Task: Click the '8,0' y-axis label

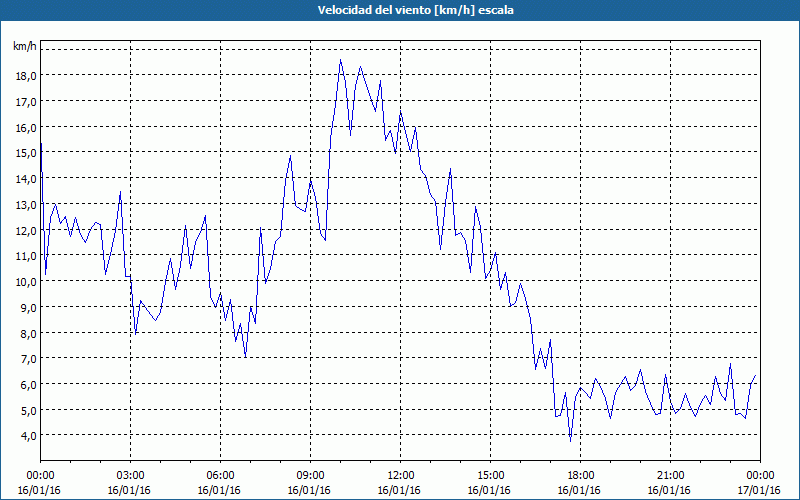Action: click(x=29, y=333)
